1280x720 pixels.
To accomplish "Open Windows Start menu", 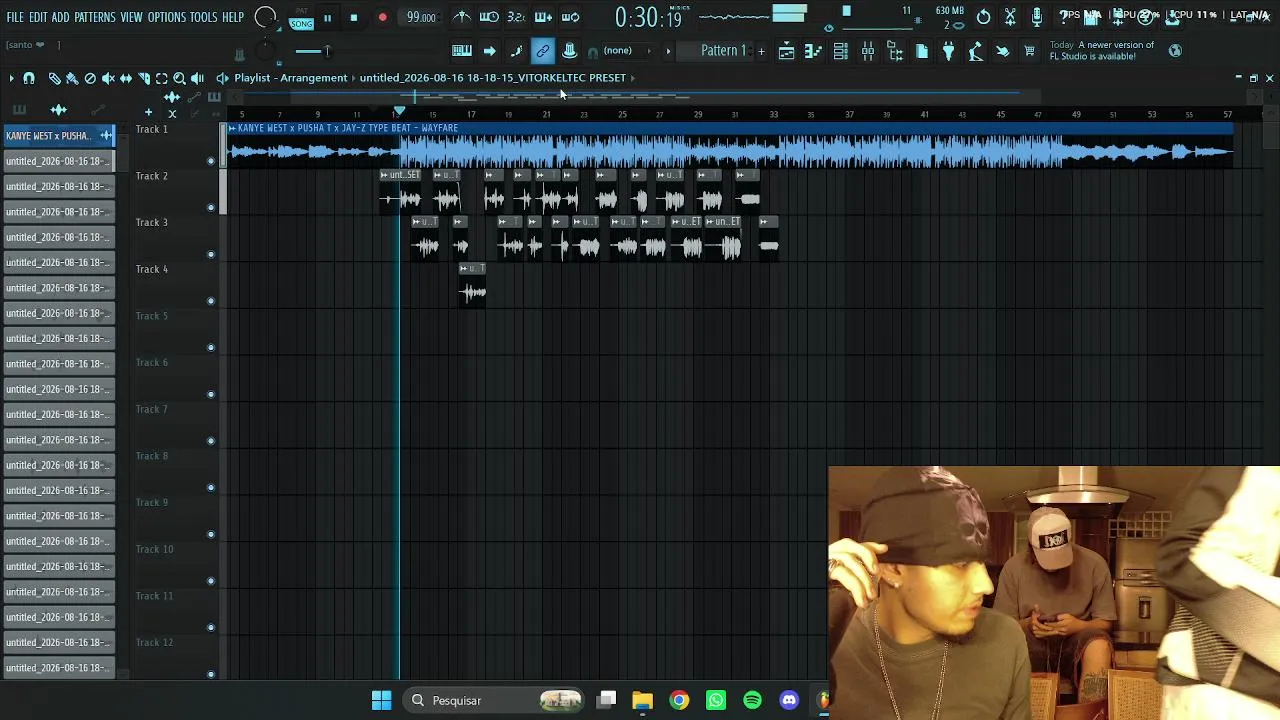I will pyautogui.click(x=382, y=700).
